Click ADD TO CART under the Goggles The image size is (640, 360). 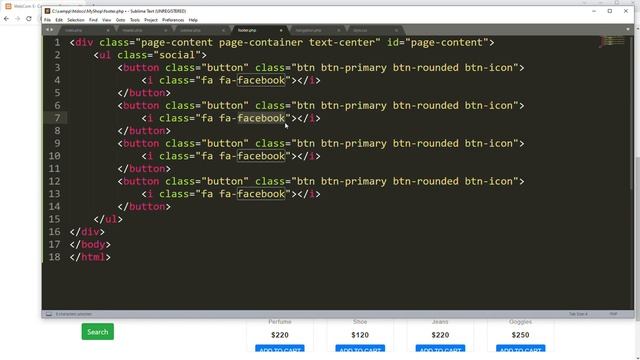pyautogui.click(x=520, y=349)
